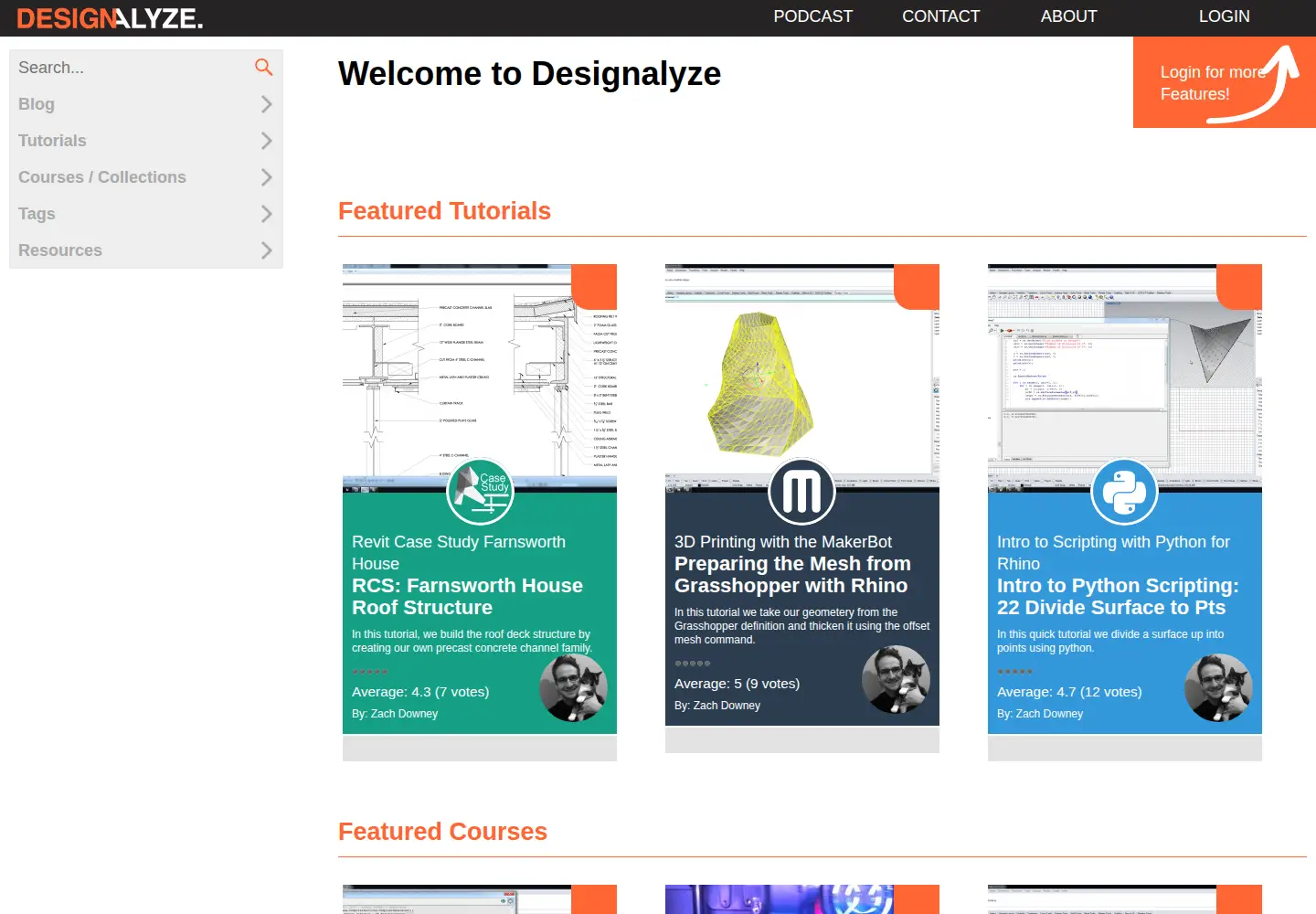
Task: Open the Tags sidebar link
Action: (37, 214)
